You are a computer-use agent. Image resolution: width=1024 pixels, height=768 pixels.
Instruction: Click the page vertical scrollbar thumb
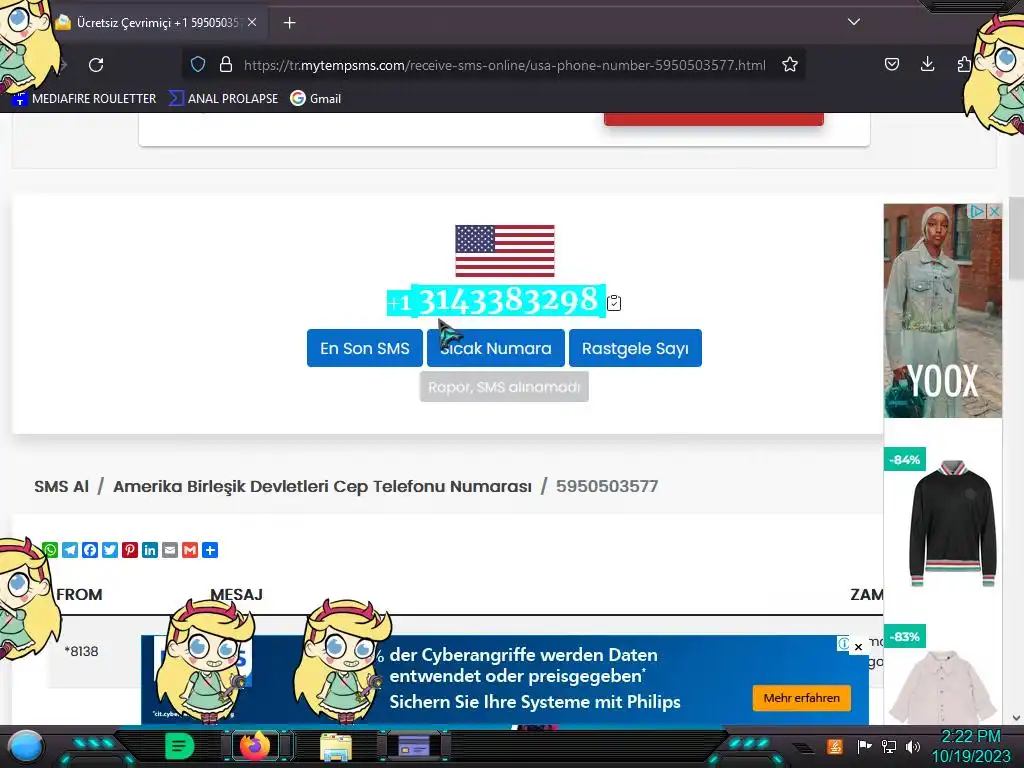[1016, 238]
